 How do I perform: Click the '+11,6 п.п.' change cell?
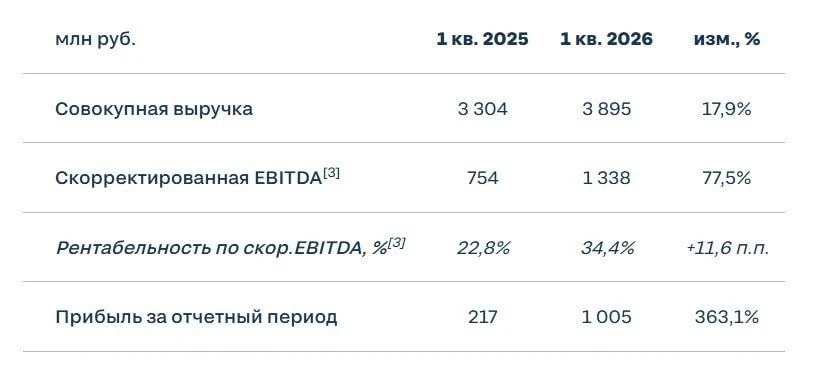[x=727, y=249]
